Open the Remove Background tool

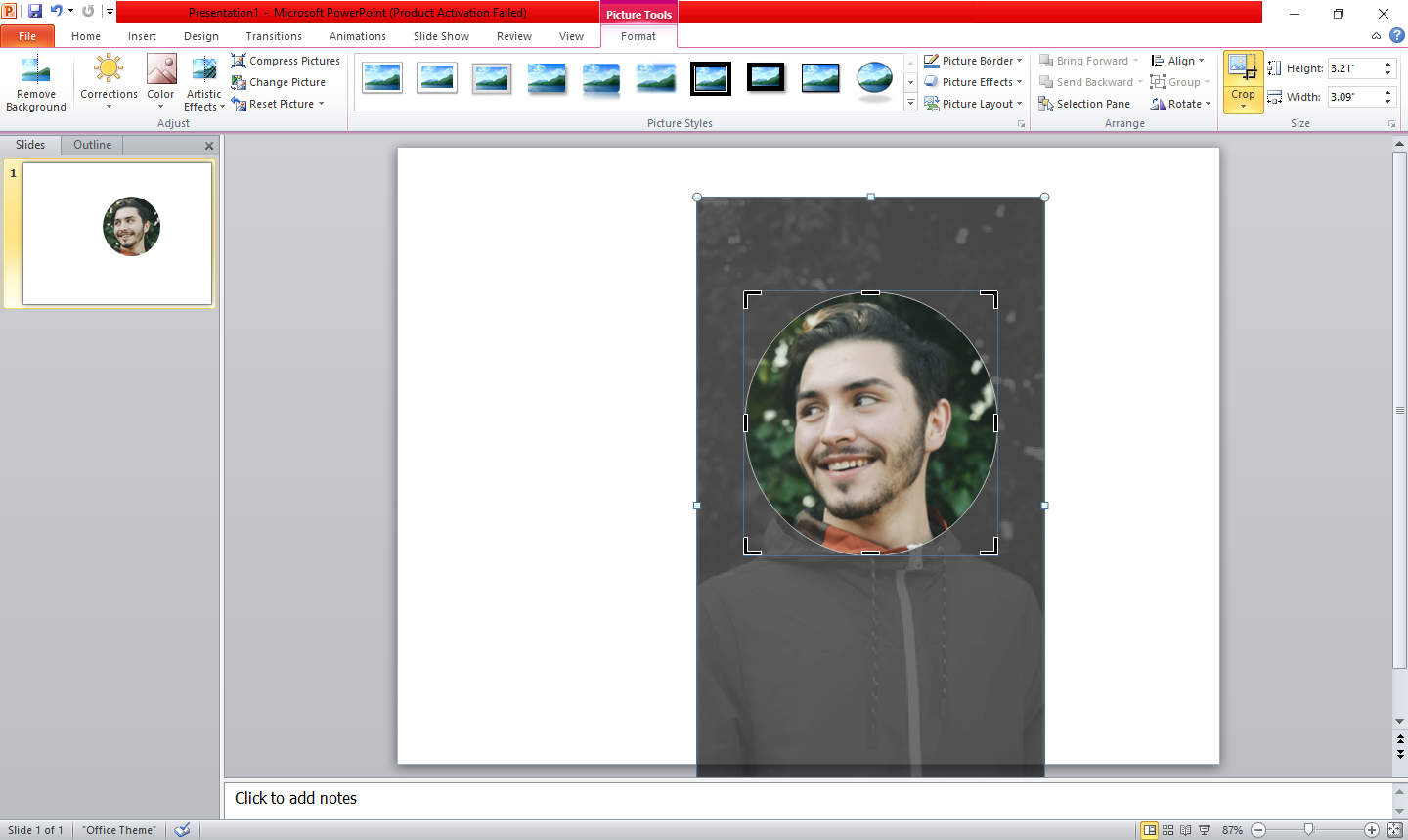click(x=36, y=85)
